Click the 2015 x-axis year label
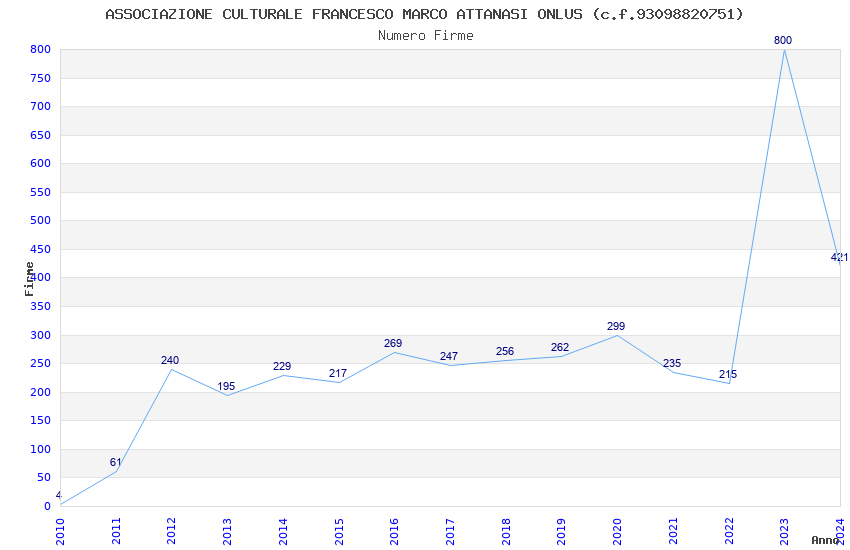The width and height of the screenshot is (850, 550). pos(339,531)
